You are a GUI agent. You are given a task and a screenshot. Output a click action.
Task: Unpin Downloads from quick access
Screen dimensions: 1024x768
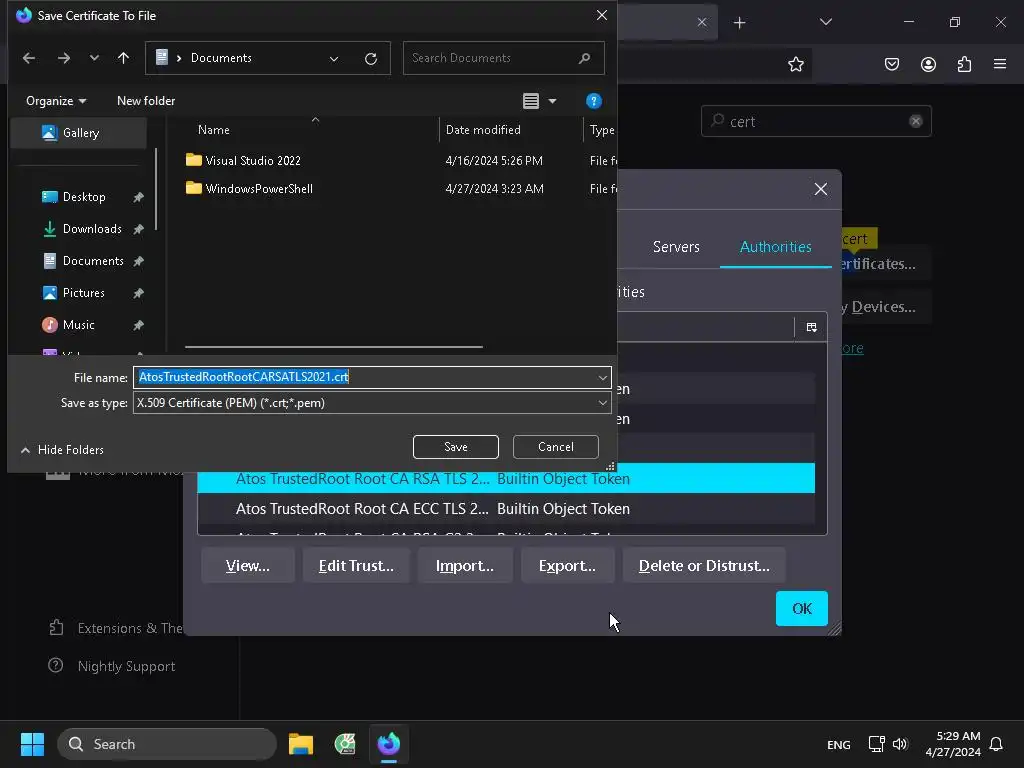[138, 229]
